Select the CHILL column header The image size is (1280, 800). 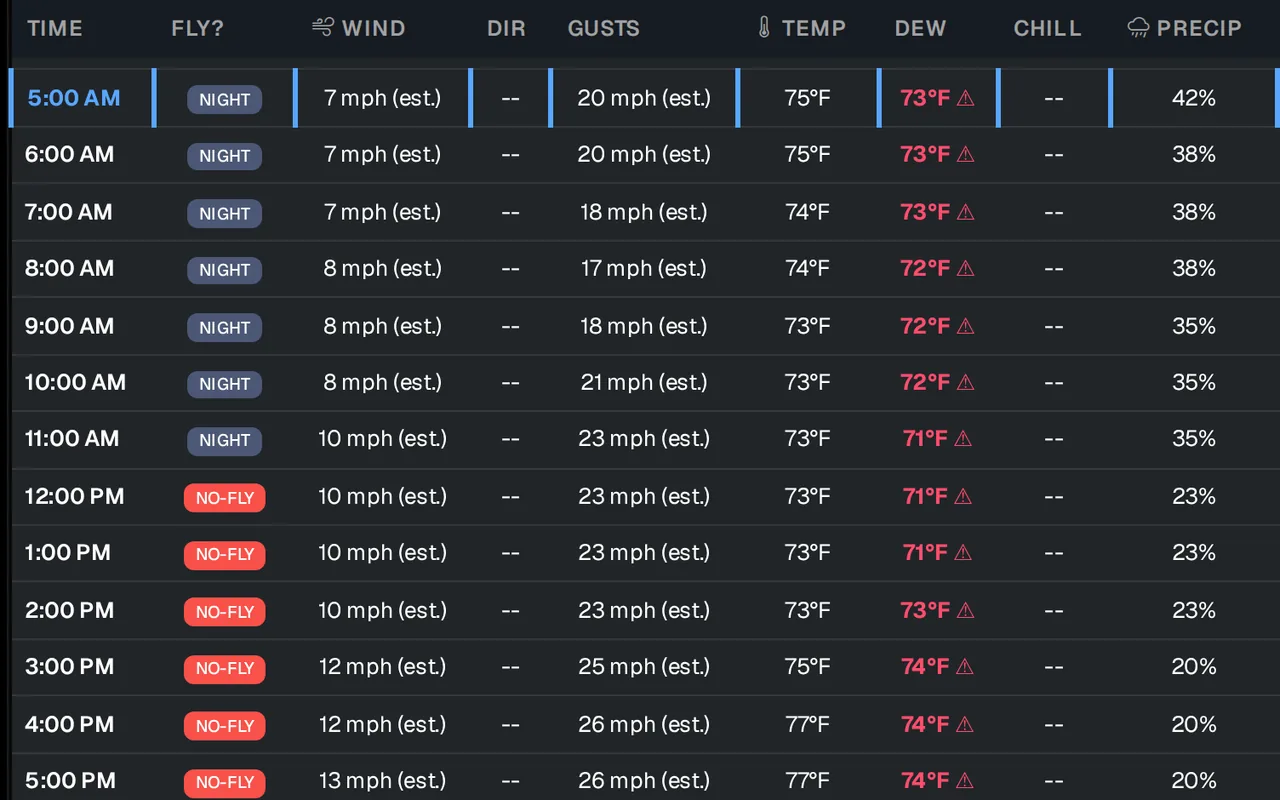1047,28
